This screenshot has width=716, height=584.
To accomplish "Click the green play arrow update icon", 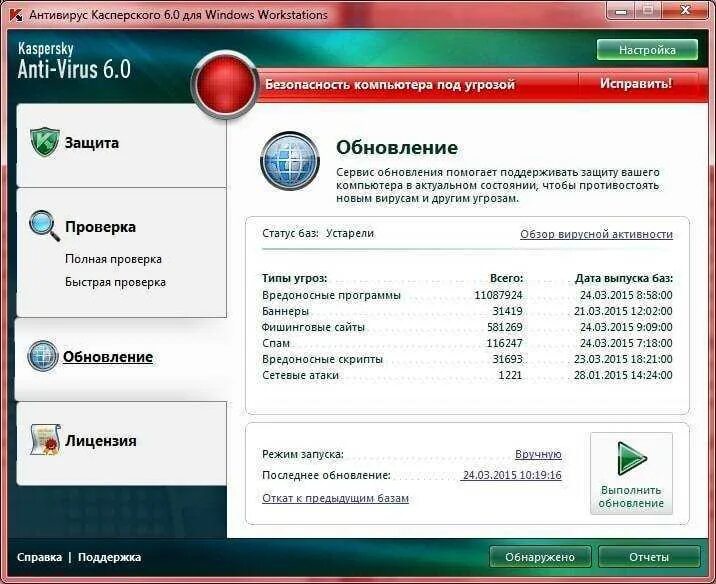I will click(632, 458).
